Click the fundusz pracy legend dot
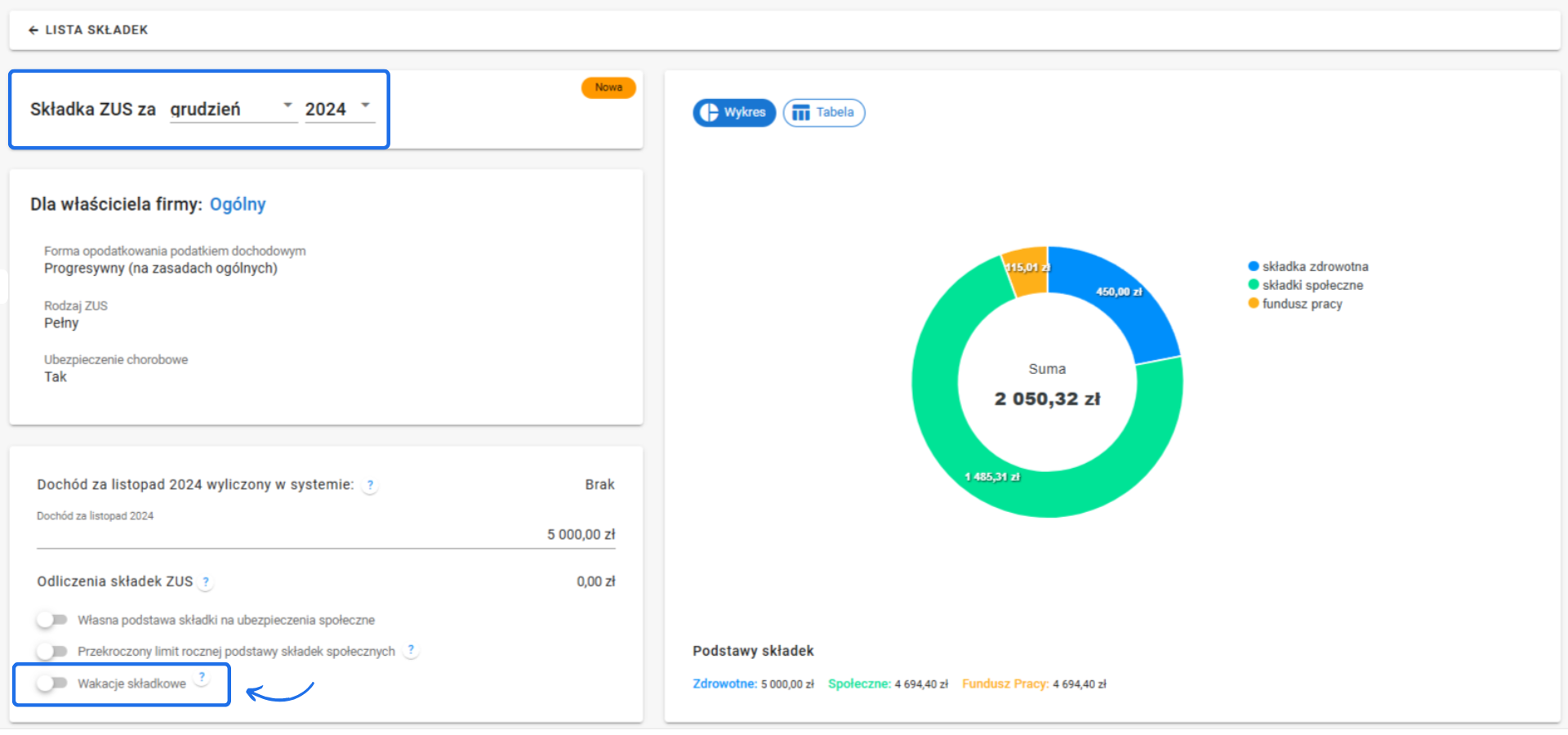1568x735 pixels. pyautogui.click(x=1253, y=304)
